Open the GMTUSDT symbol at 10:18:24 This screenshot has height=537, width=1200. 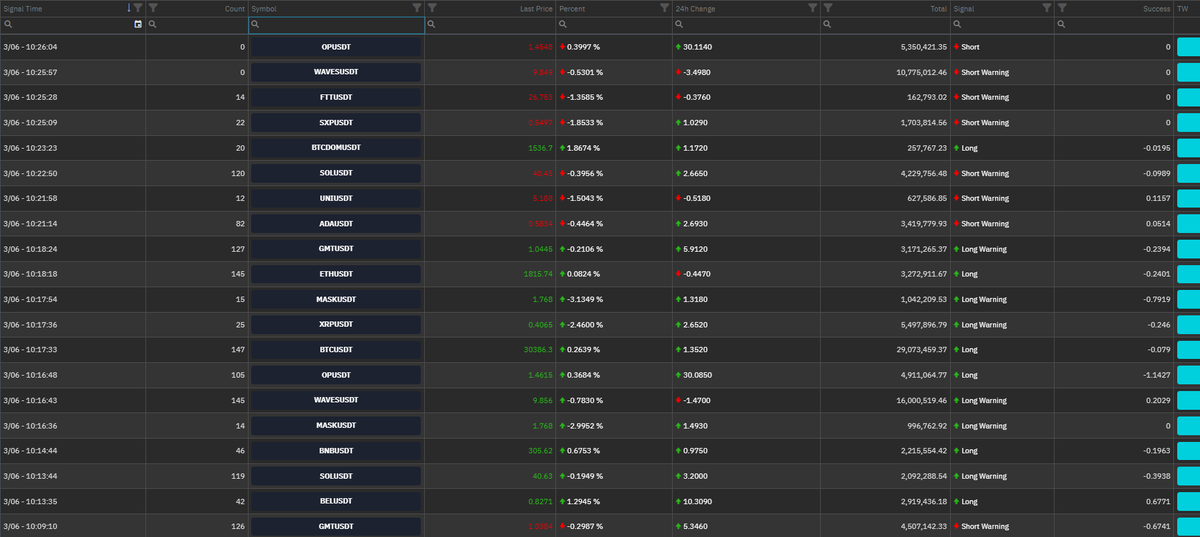pos(336,249)
